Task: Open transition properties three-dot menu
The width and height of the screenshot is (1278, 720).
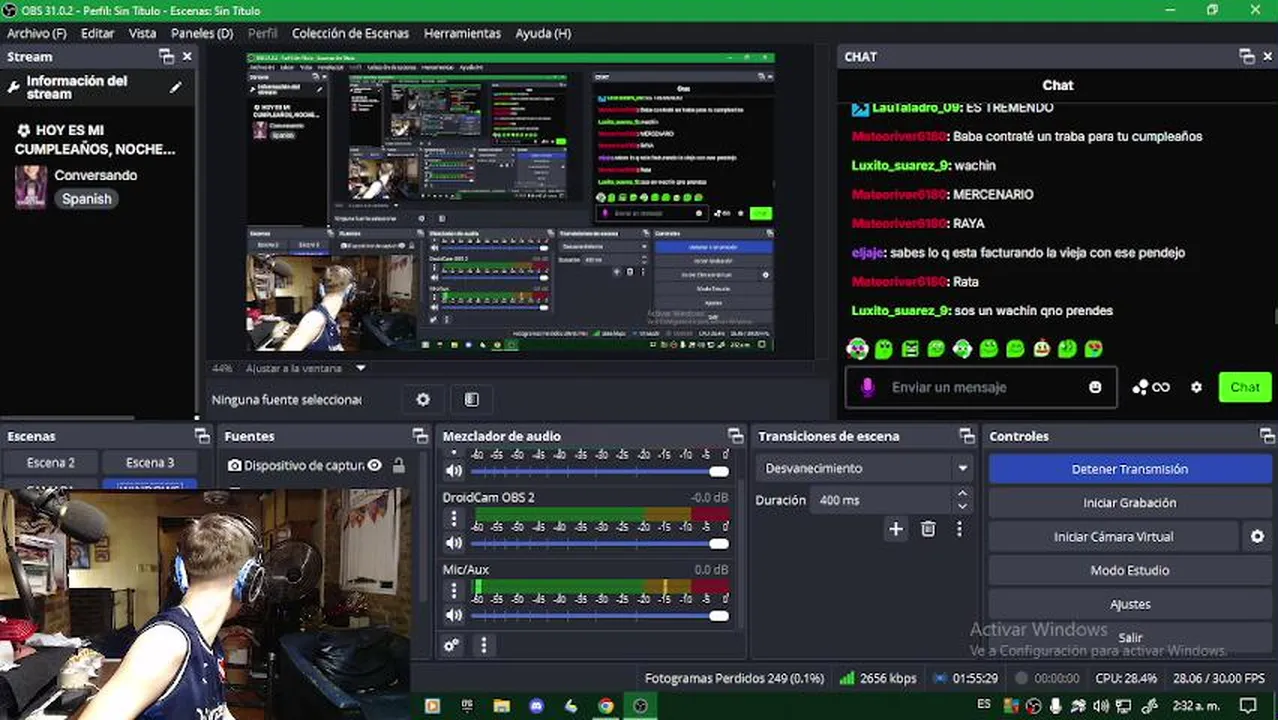Action: (959, 529)
